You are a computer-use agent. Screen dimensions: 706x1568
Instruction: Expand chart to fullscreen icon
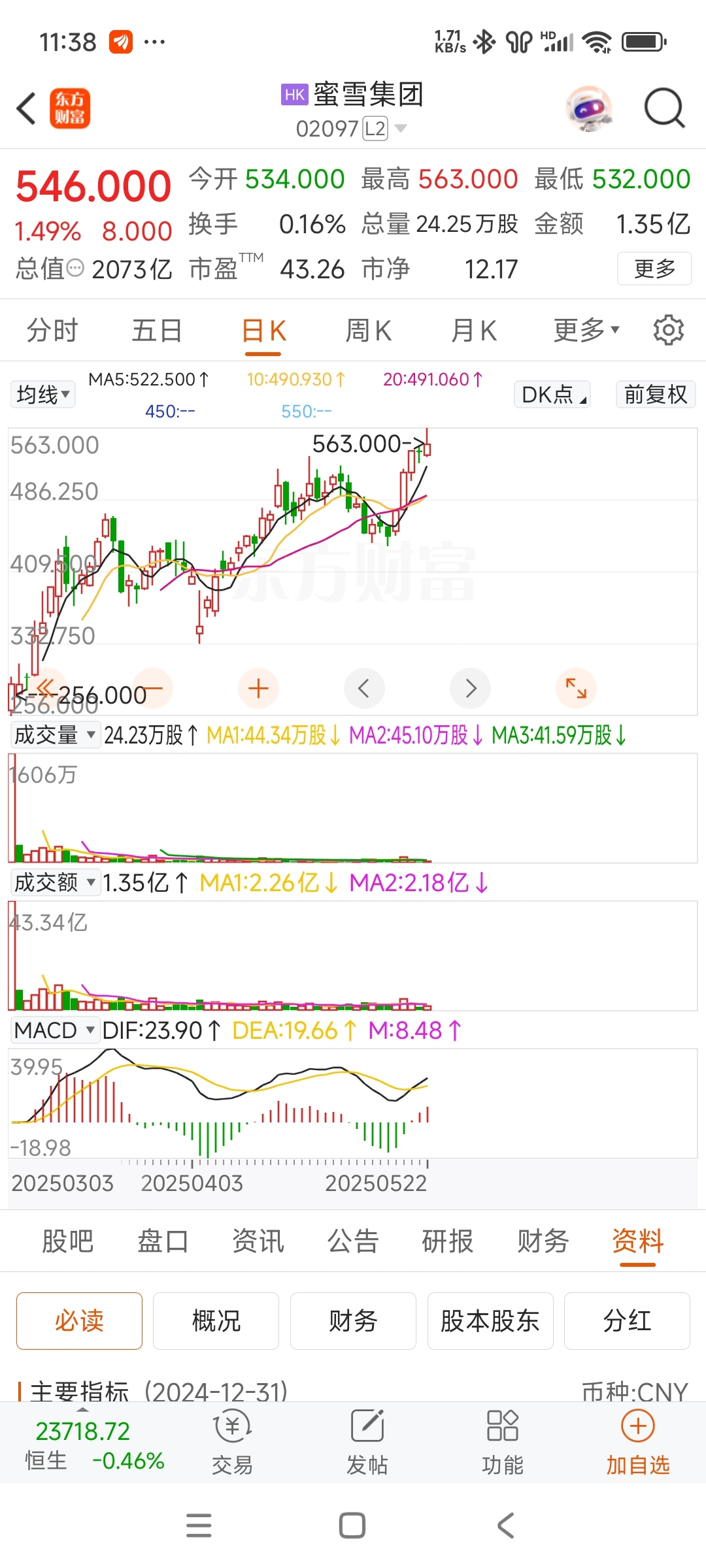576,688
